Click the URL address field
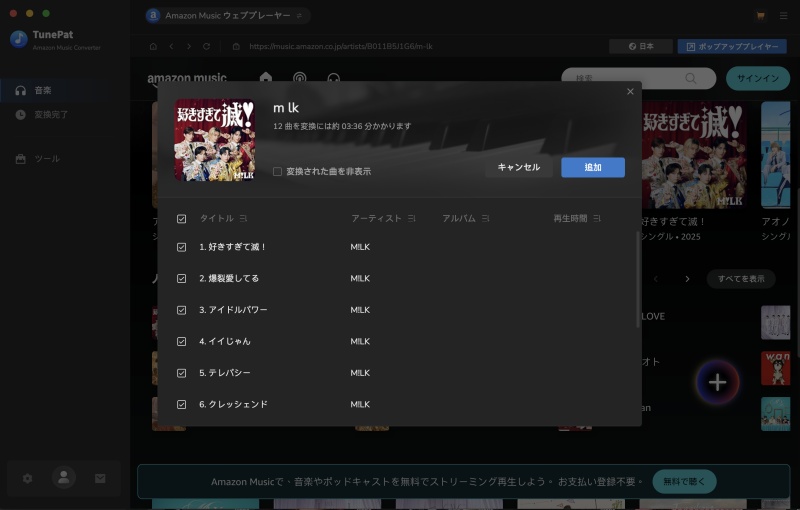This screenshot has height=510, width=800. tap(341, 46)
